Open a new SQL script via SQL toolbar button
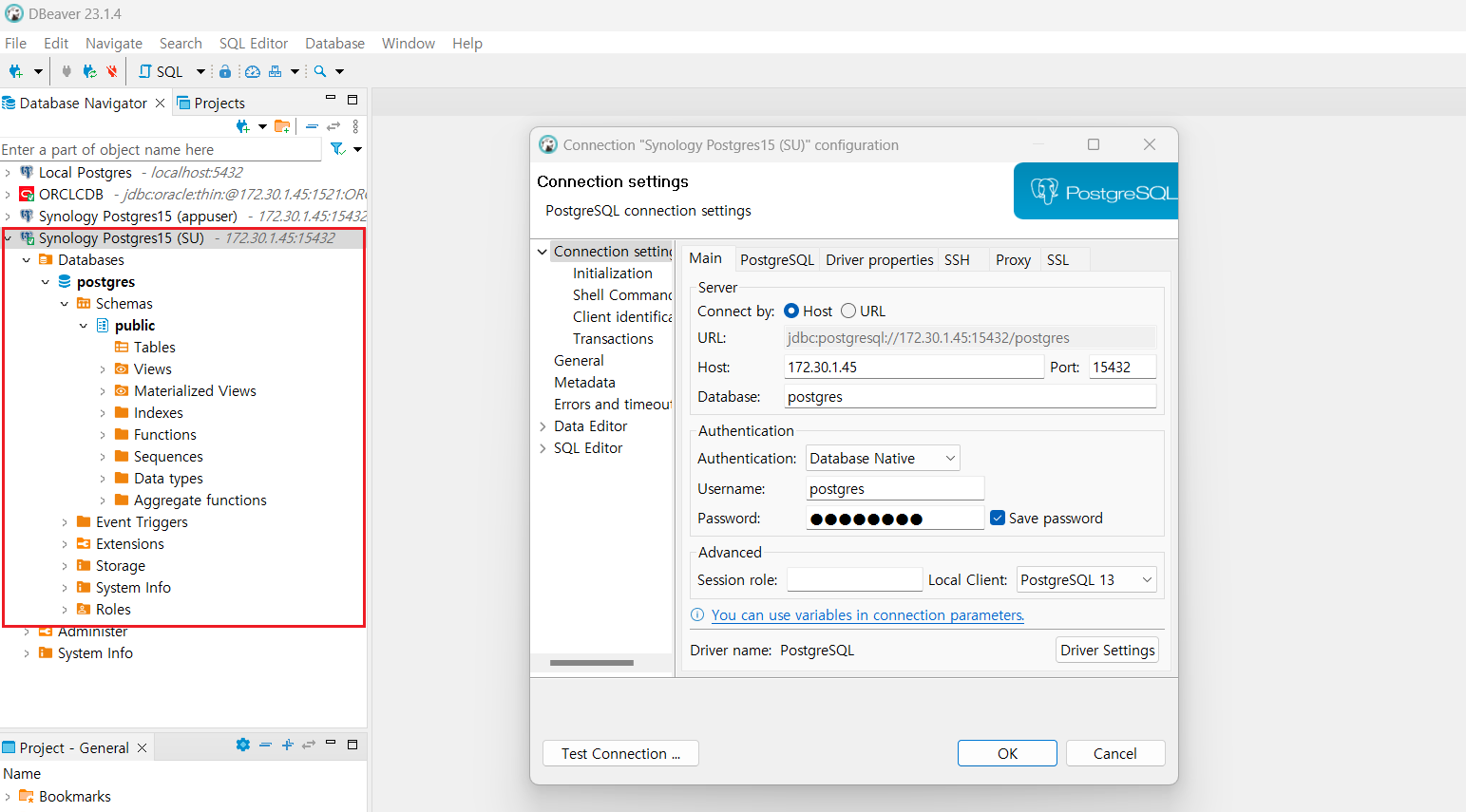The width and height of the screenshot is (1466, 812). pos(162,71)
